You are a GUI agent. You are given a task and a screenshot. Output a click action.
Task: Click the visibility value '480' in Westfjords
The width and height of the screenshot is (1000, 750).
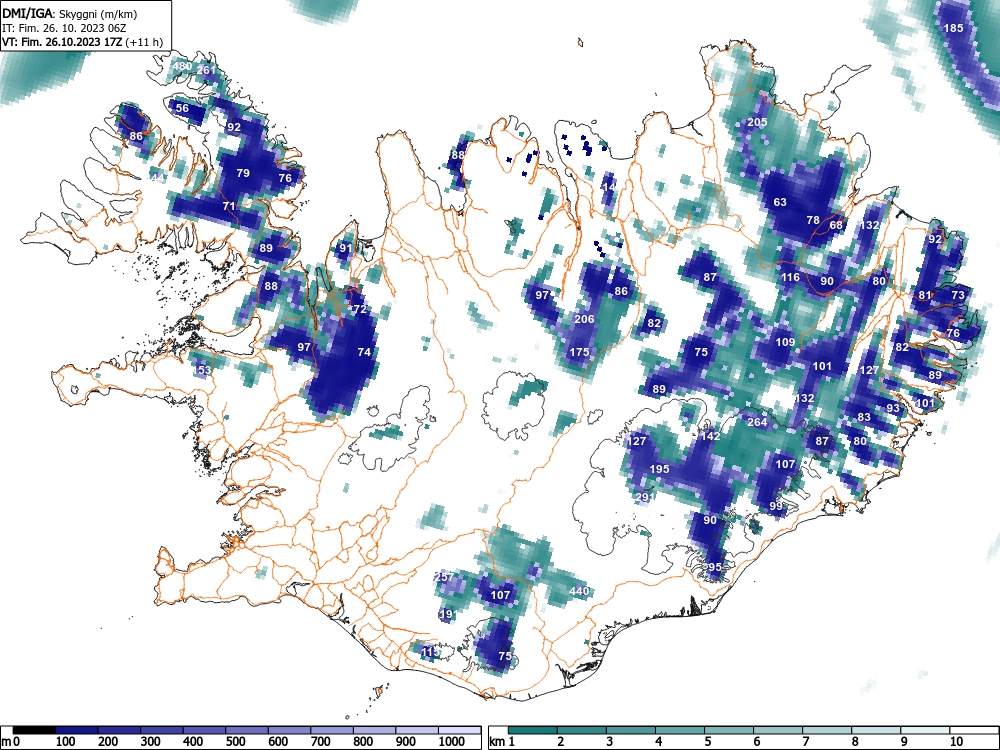coord(182,66)
